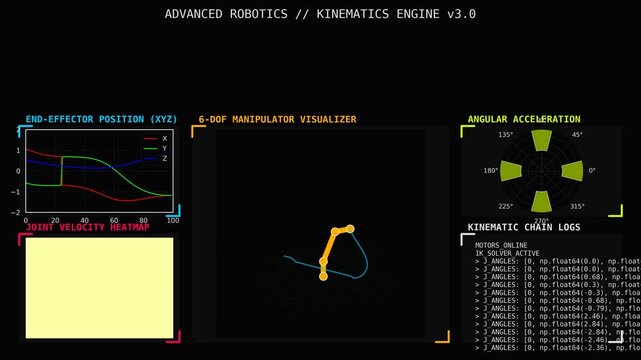Select log line with np.float64(2.46)
Screen dimensions: 641x360
pyautogui.click(x=558, y=316)
